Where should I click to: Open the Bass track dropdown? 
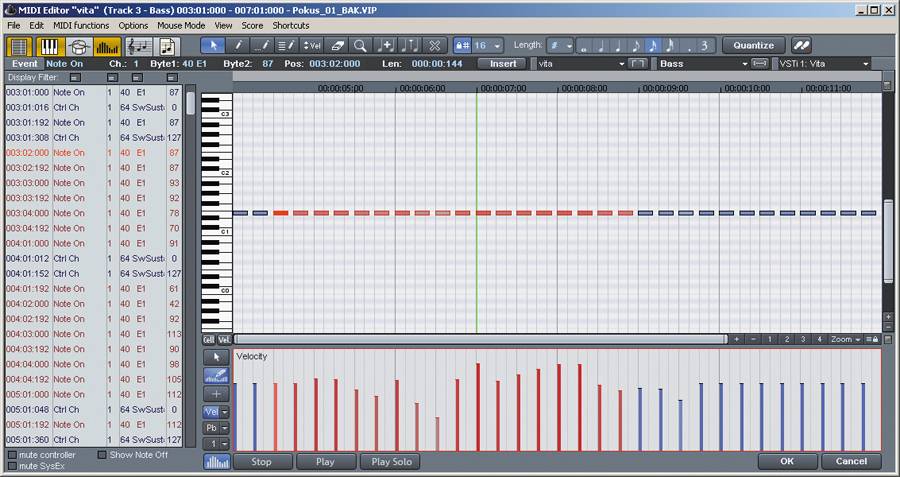pyautogui.click(x=745, y=64)
